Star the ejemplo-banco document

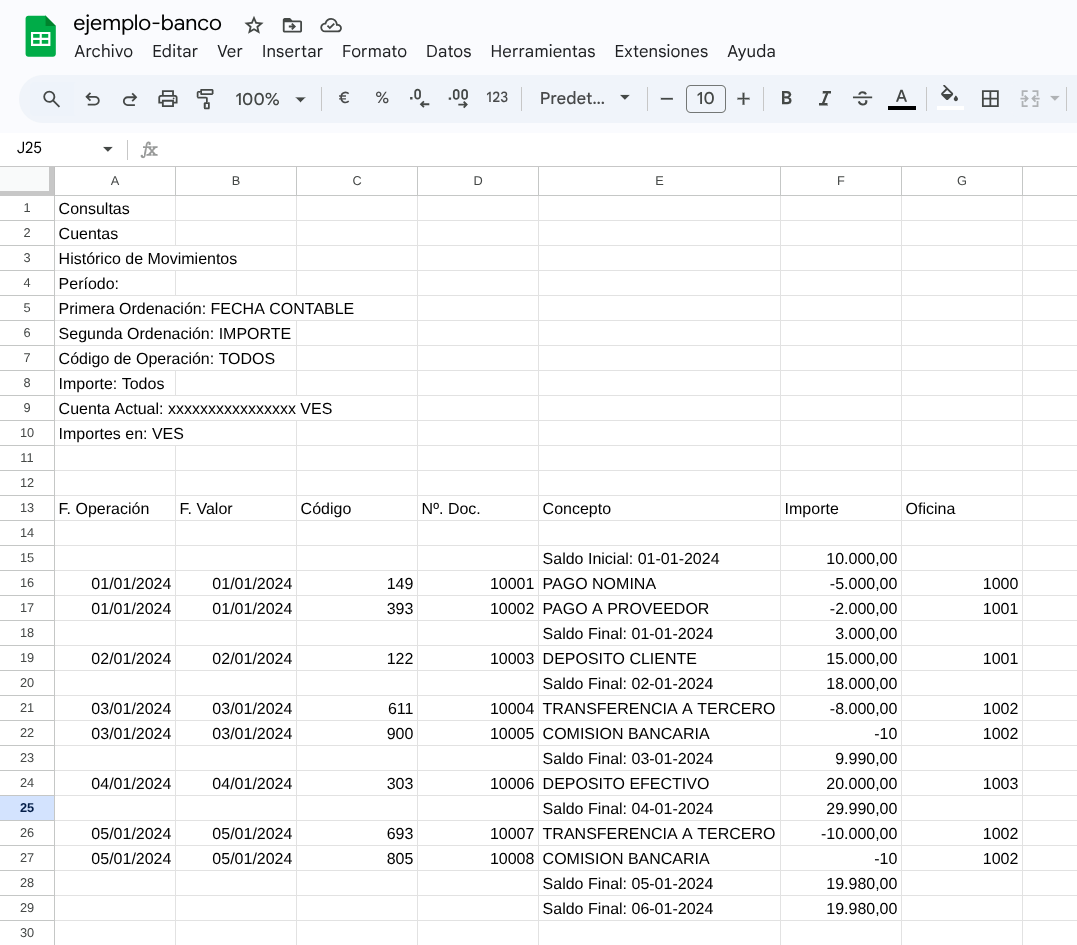[x=254, y=25]
